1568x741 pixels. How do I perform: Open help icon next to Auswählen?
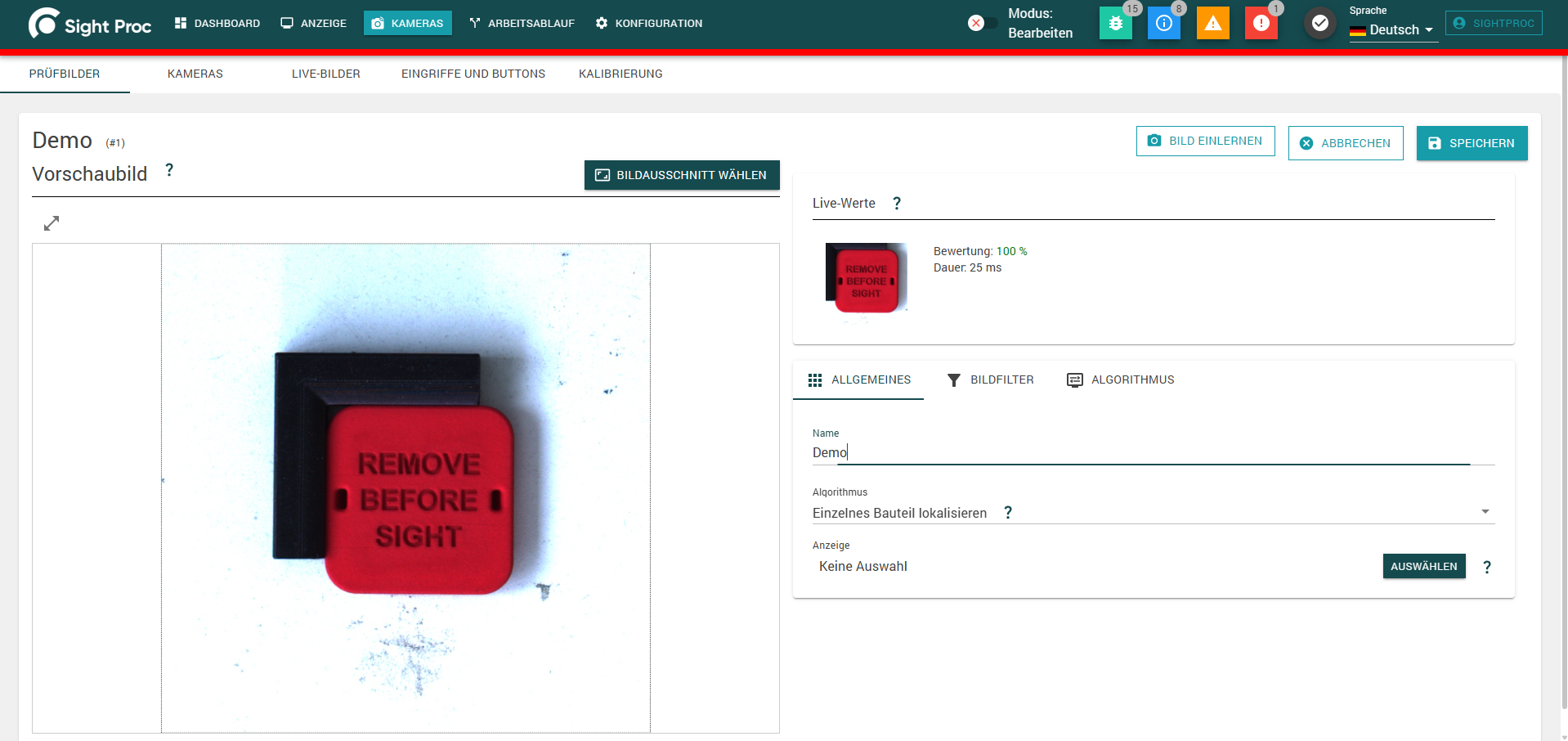pos(1487,567)
